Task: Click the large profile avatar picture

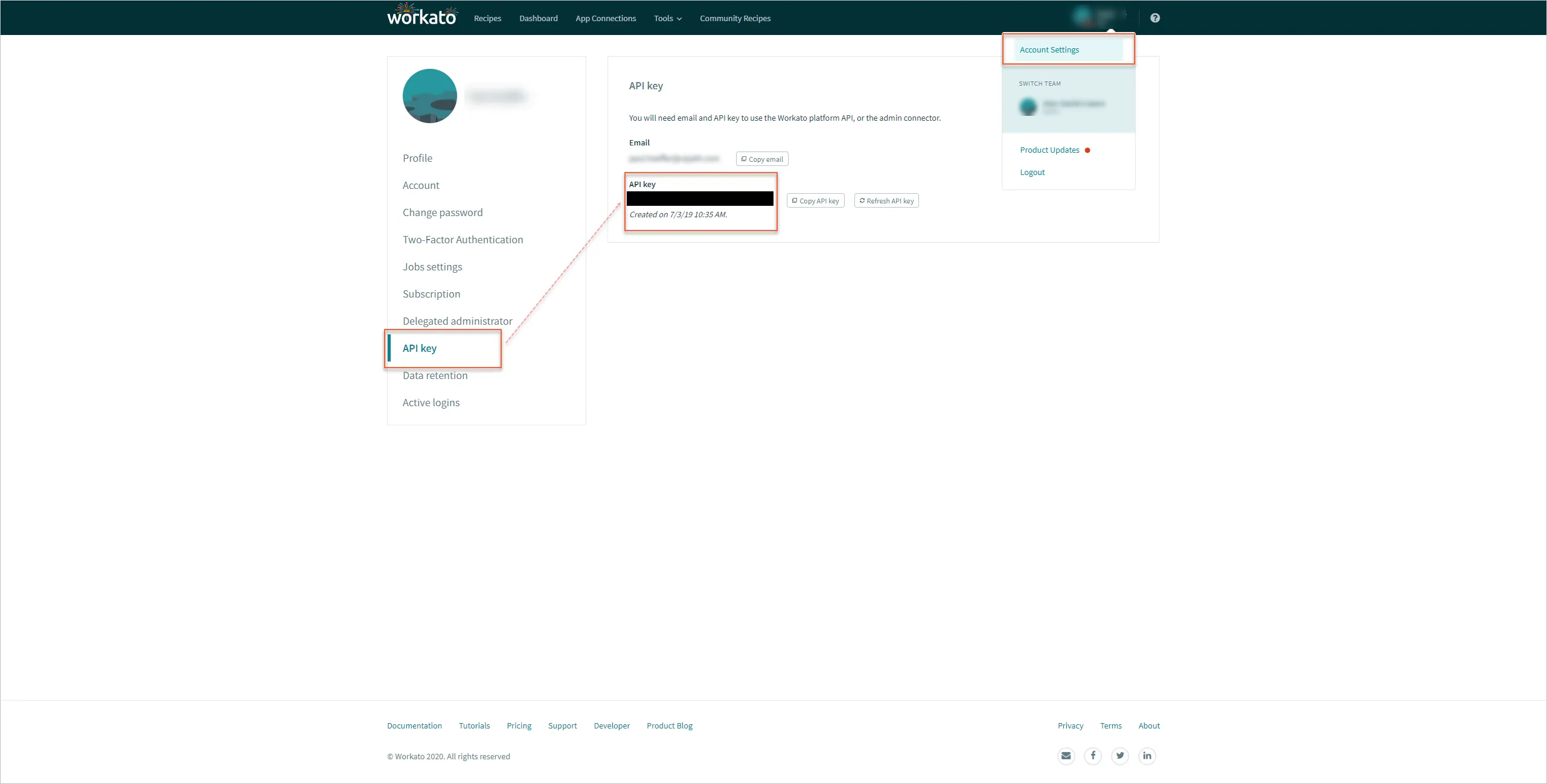Action: click(x=430, y=96)
